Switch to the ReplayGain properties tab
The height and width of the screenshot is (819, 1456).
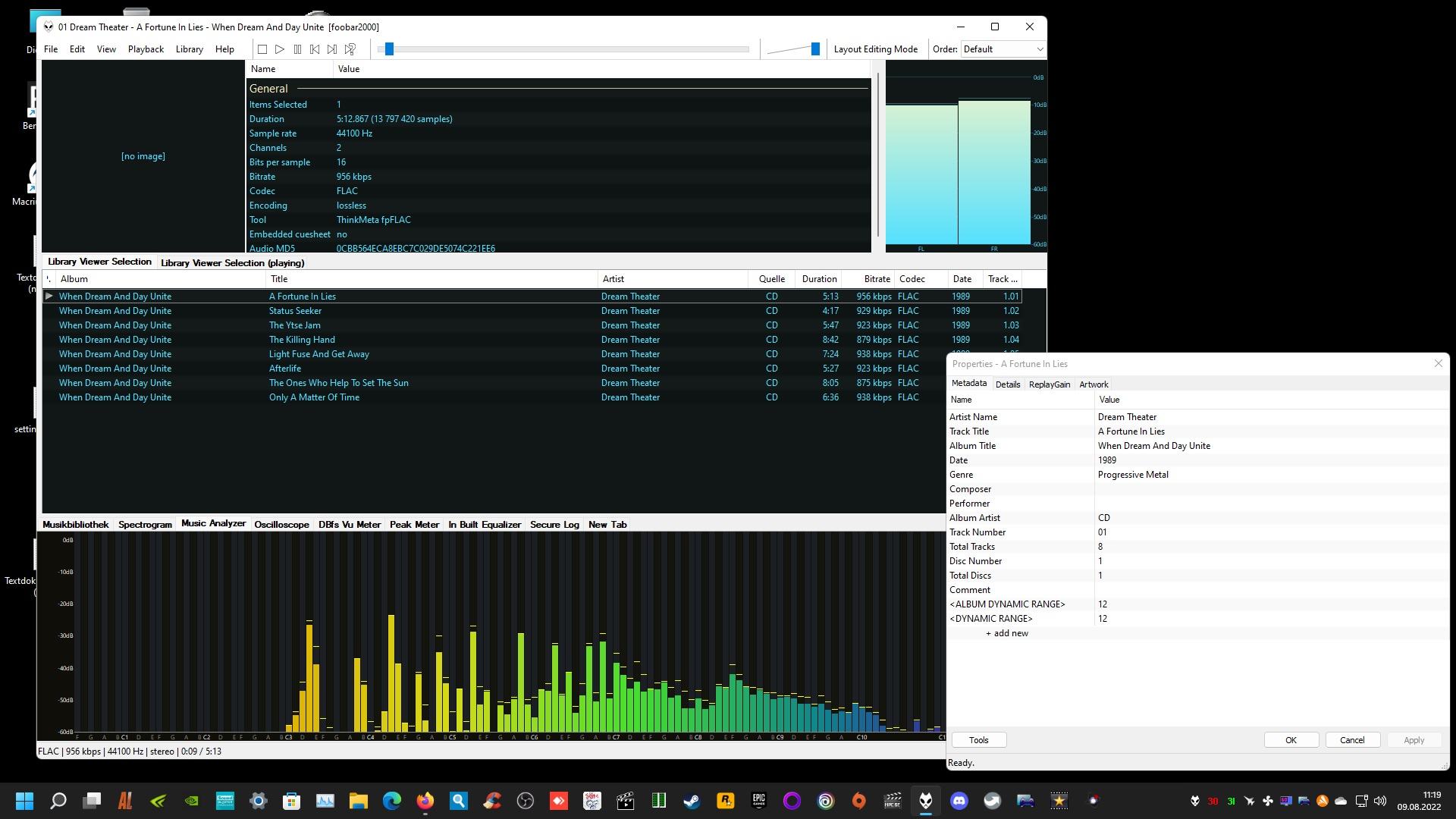point(1049,384)
